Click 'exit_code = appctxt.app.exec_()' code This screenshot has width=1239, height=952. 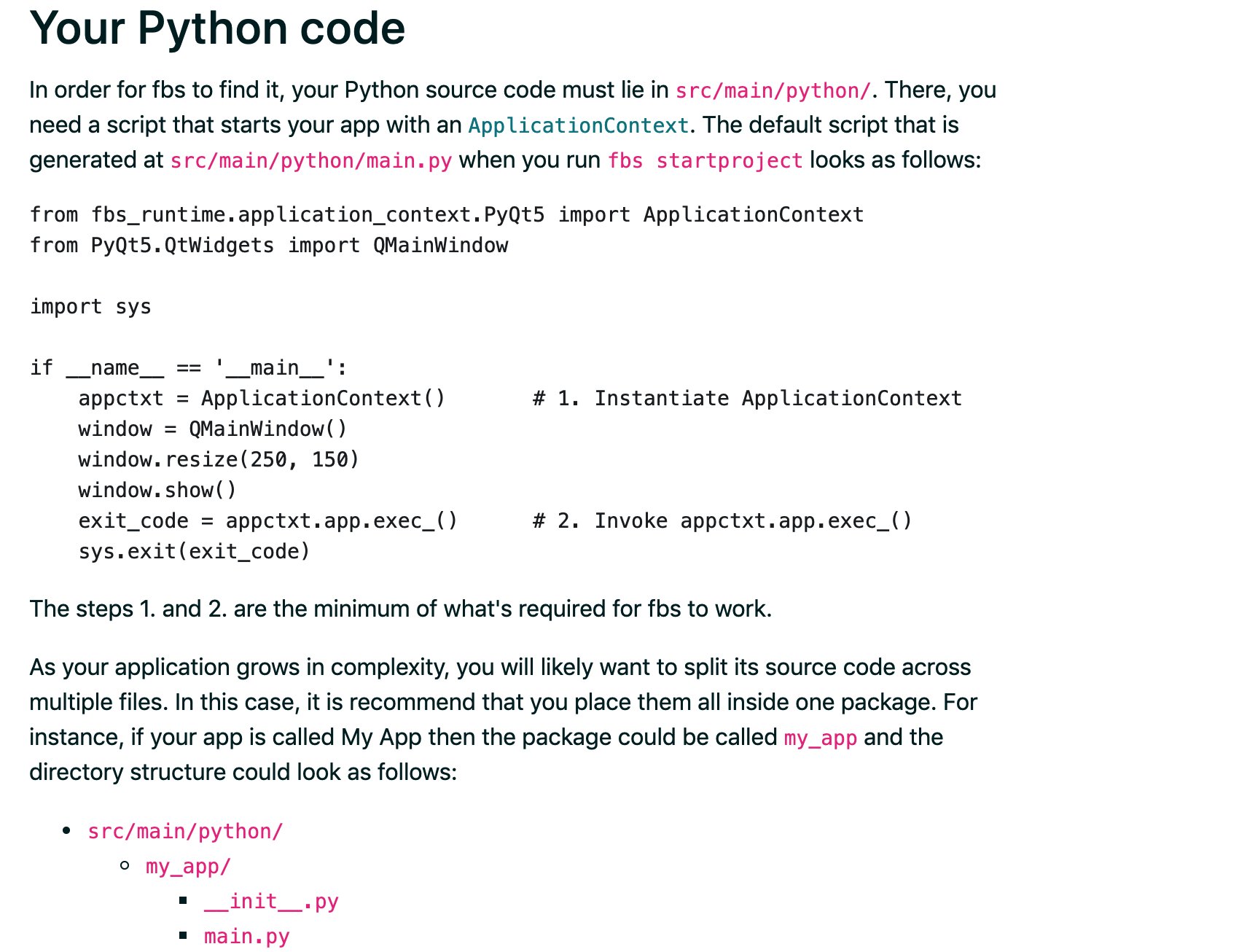268,520
